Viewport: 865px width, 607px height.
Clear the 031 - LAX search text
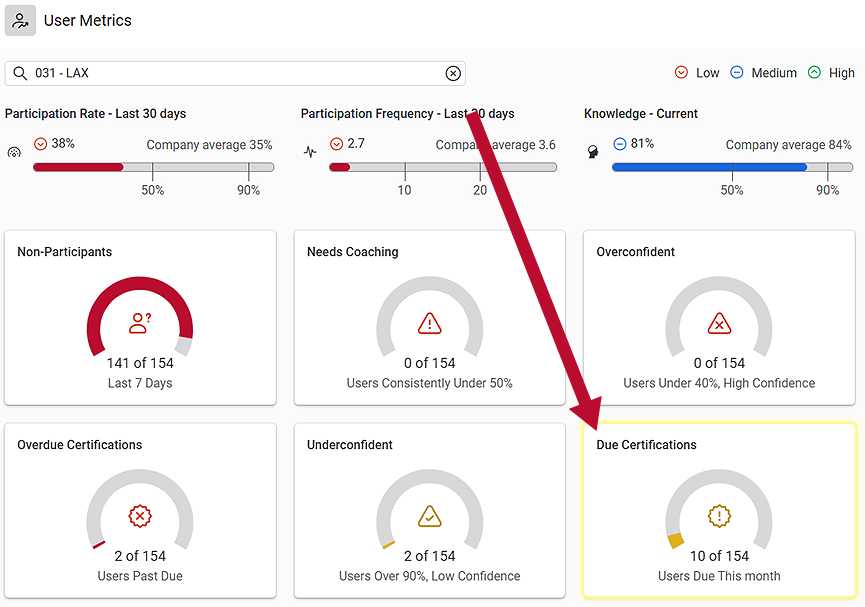tap(453, 73)
